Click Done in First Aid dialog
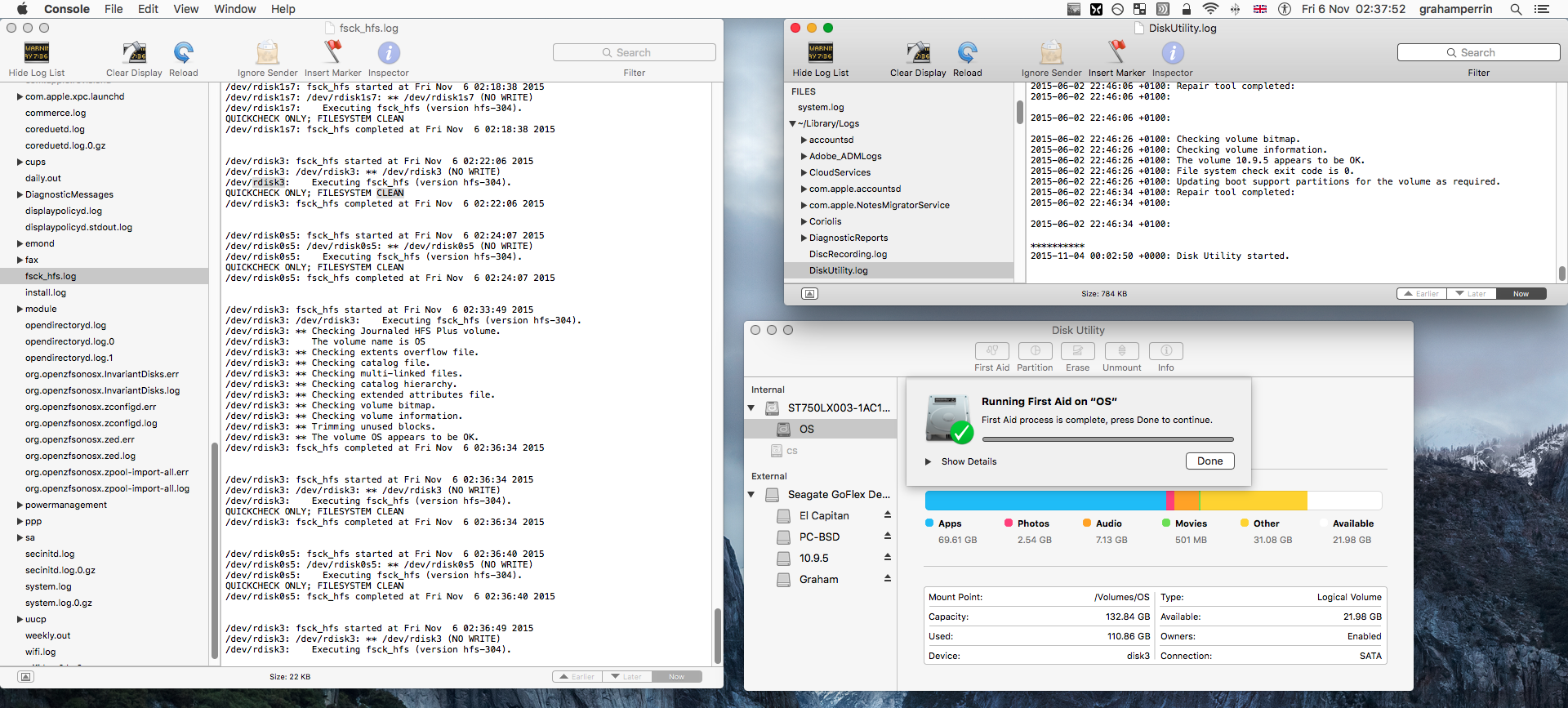The width and height of the screenshot is (1568, 708). tap(1209, 461)
